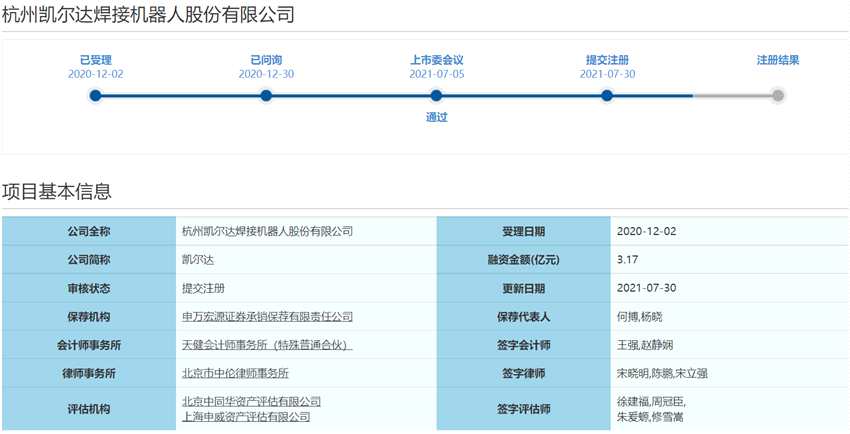Click the signing lawyers 宋晓明,陈鹏,宋立强
The image size is (850, 434).
click(662, 373)
